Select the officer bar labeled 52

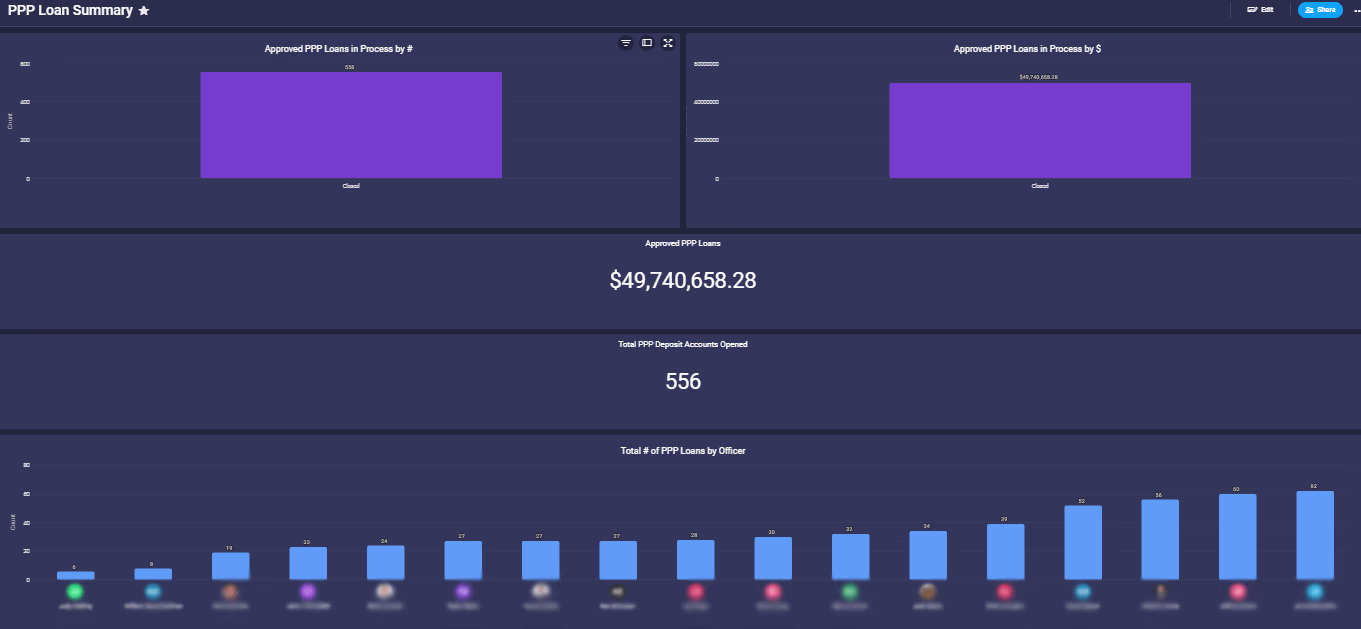[x=1083, y=543]
